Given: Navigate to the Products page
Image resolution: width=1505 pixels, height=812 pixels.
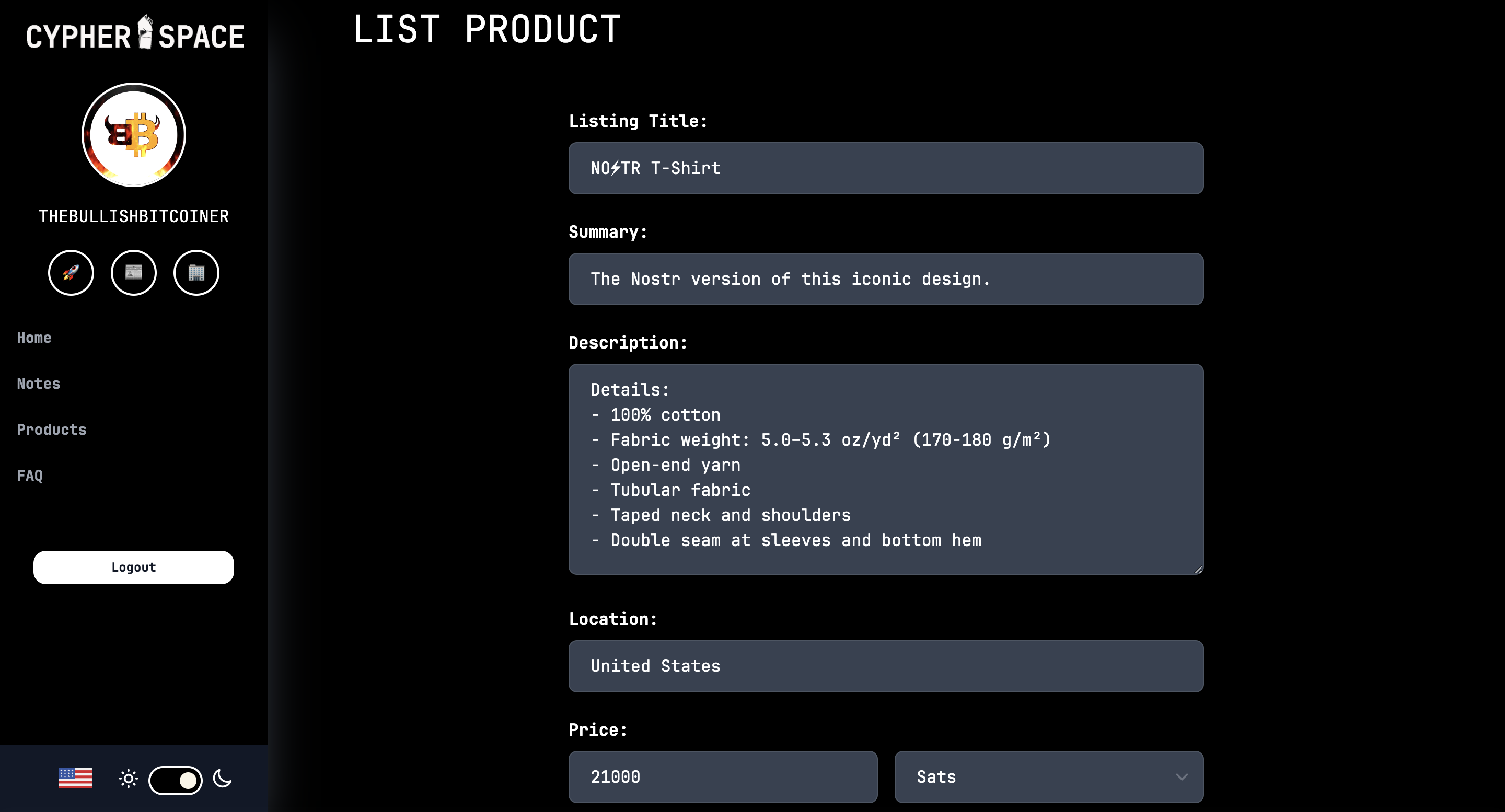Looking at the screenshot, I should pyautogui.click(x=51, y=430).
